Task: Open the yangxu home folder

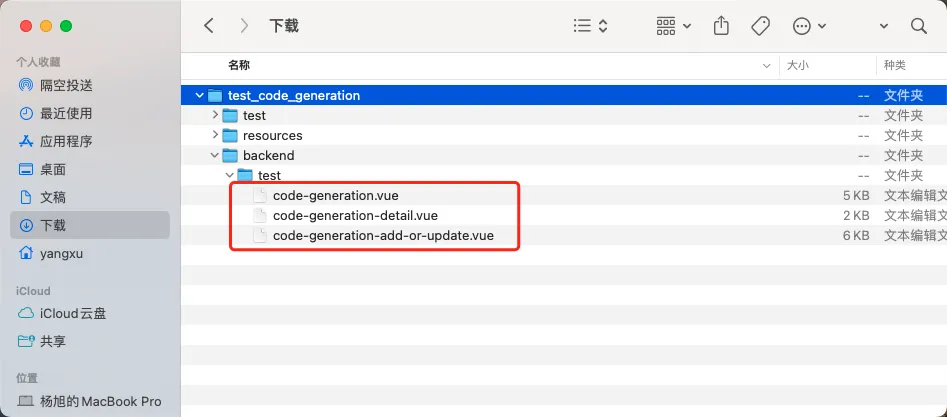Action: click(x=62, y=253)
